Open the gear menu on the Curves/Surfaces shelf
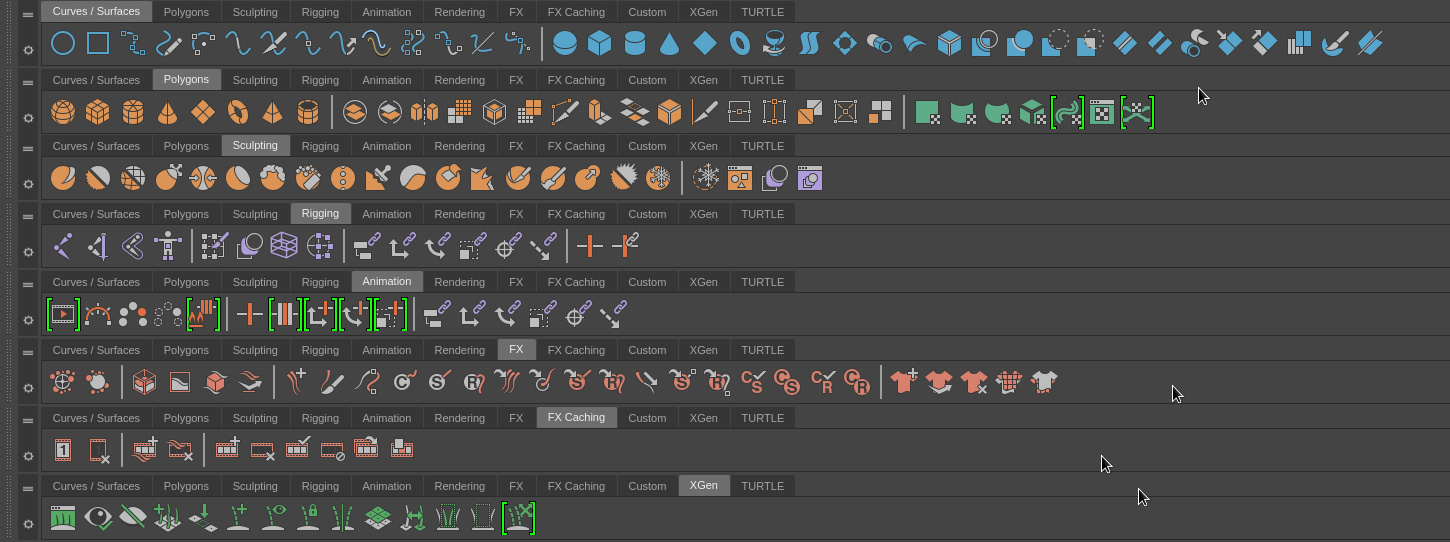1450x542 pixels. point(28,49)
